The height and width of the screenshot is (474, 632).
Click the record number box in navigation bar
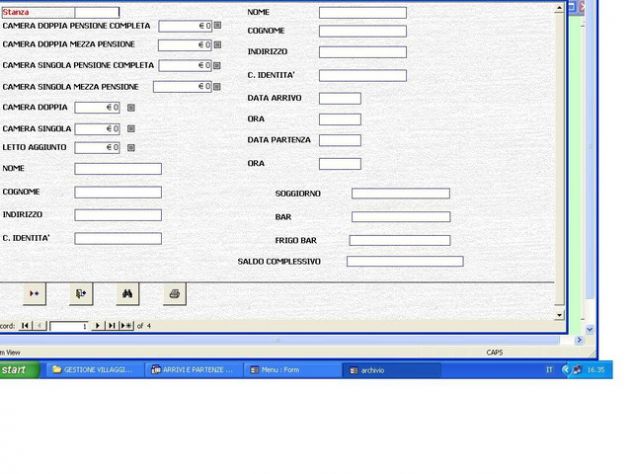click(x=69, y=326)
